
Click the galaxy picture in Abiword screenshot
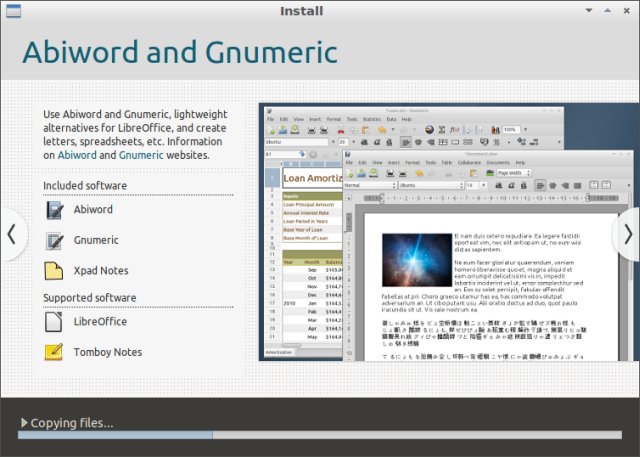click(x=417, y=260)
